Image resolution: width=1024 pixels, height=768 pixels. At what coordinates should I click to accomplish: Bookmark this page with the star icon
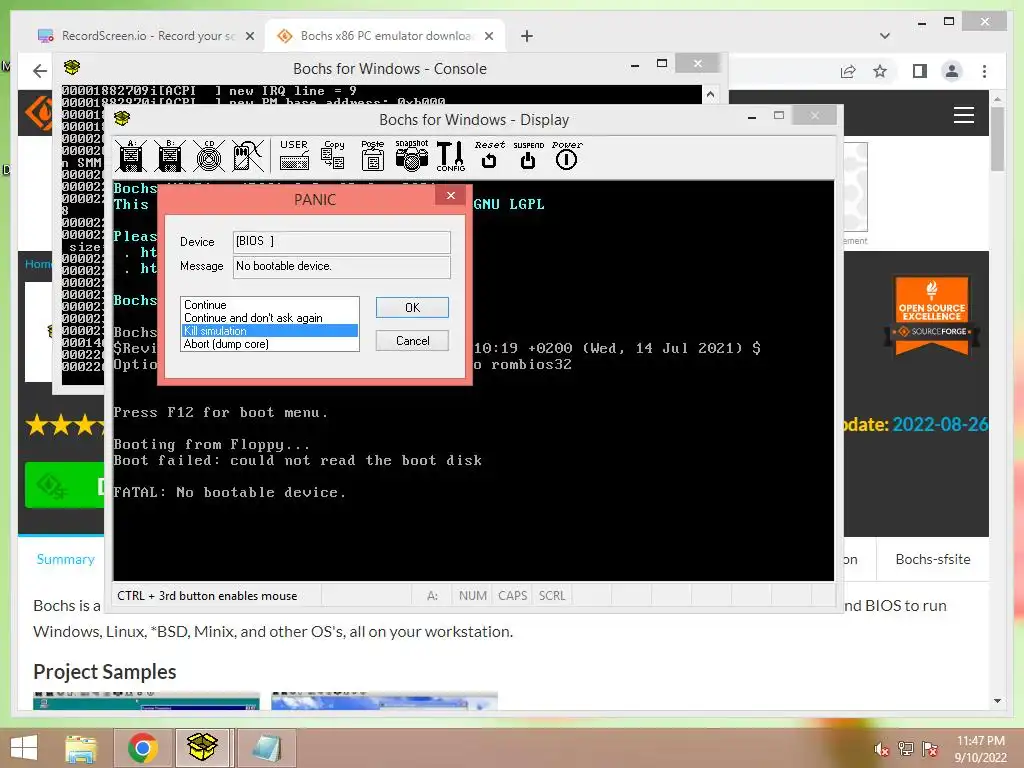pyautogui.click(x=880, y=71)
